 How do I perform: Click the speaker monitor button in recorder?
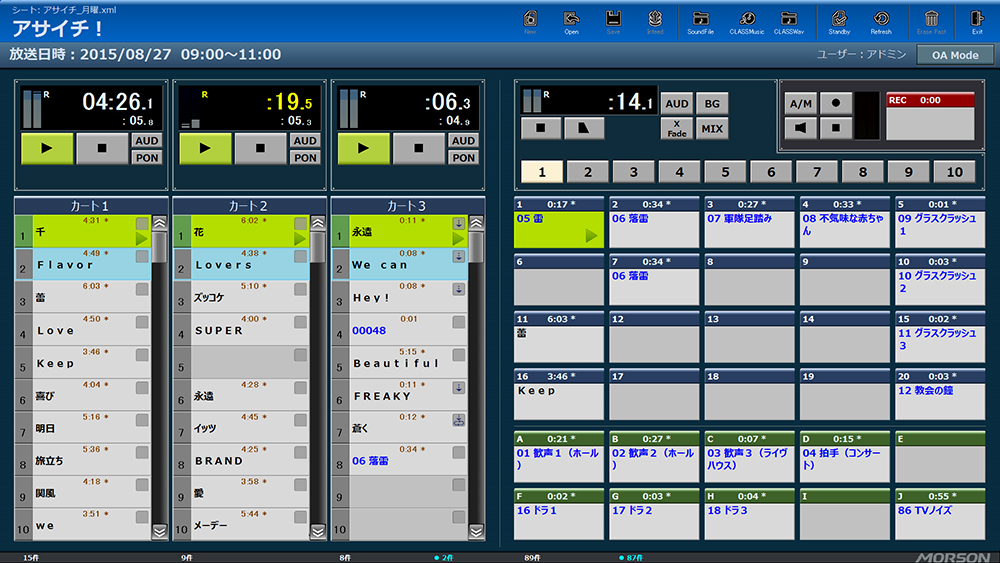800,128
